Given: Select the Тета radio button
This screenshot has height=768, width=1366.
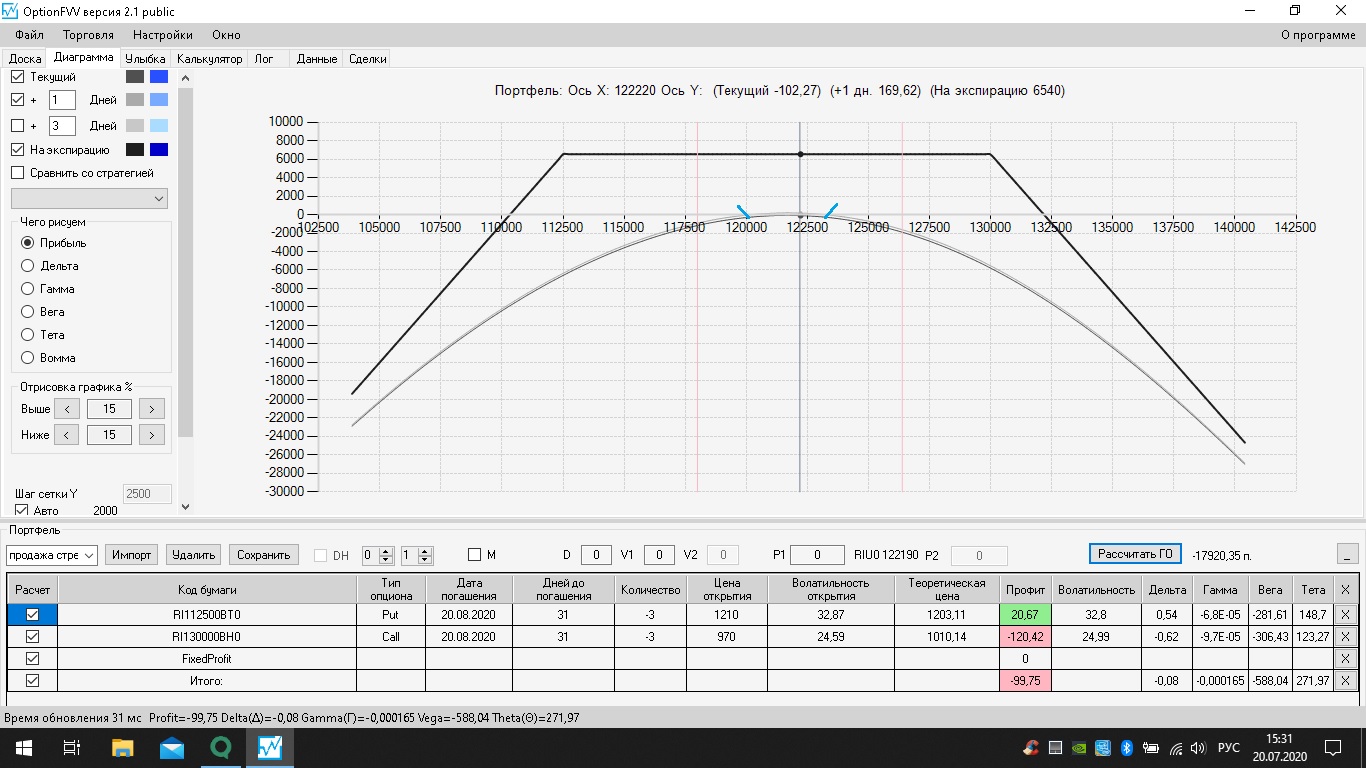Looking at the screenshot, I should (28, 335).
